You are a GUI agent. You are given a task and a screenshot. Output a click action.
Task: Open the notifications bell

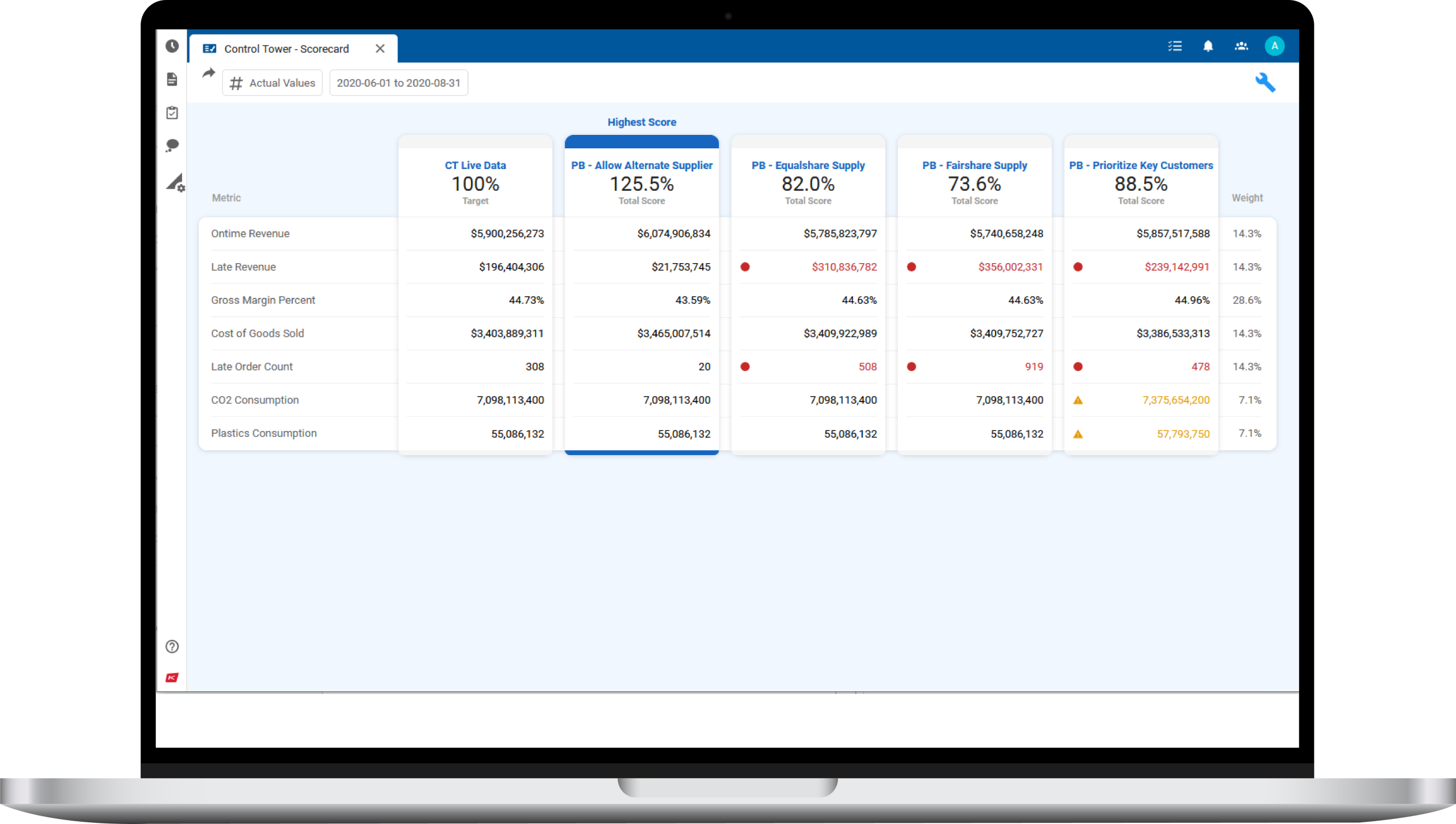1208,46
